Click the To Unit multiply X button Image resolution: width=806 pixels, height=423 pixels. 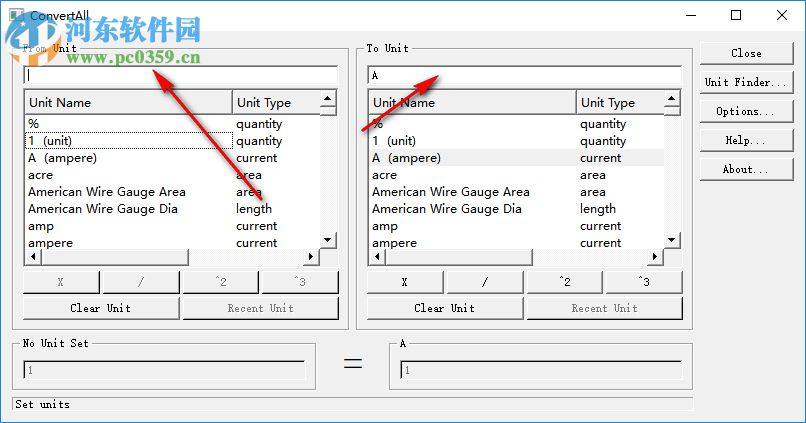[x=405, y=282]
